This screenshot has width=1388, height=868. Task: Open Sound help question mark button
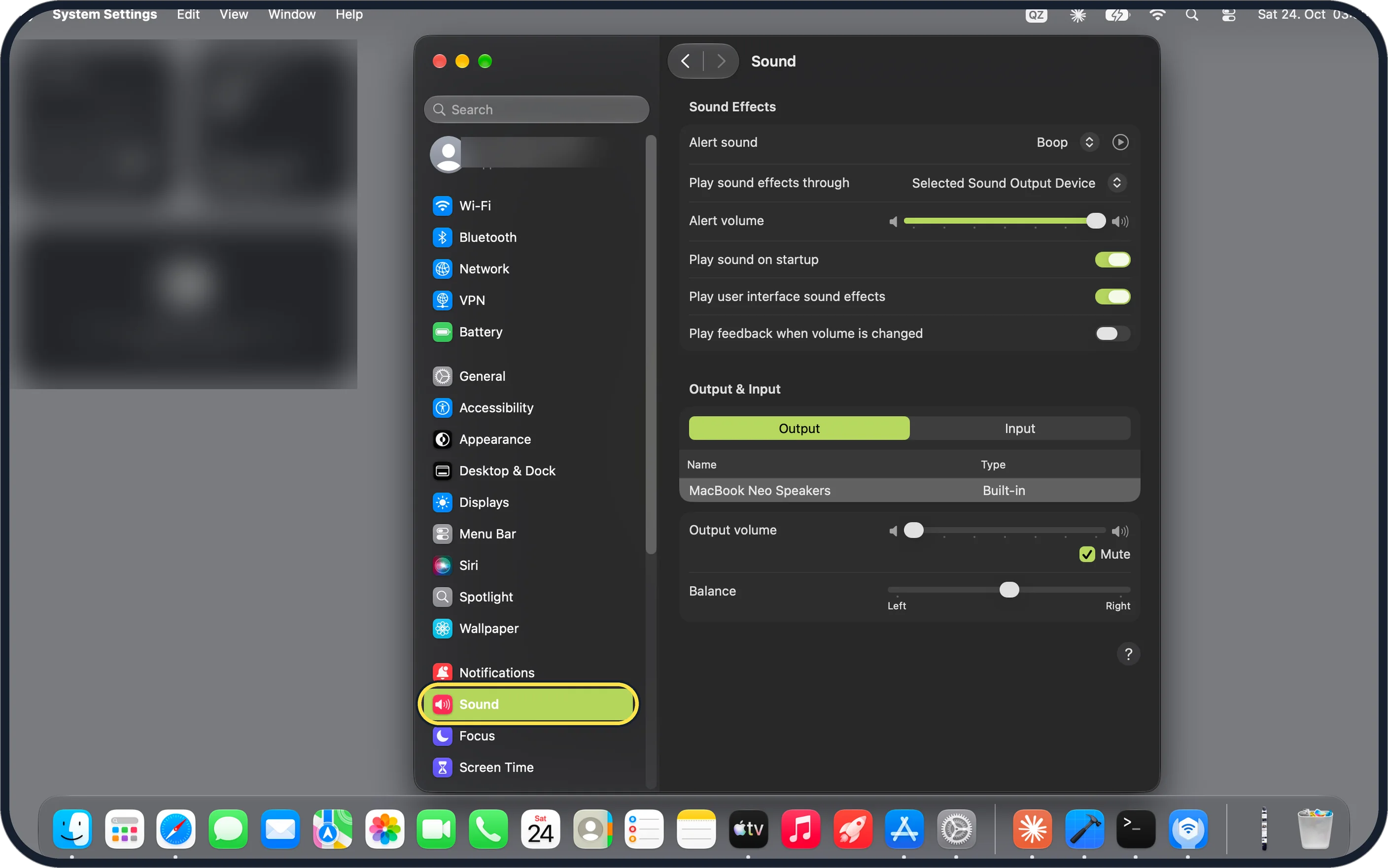1128,654
